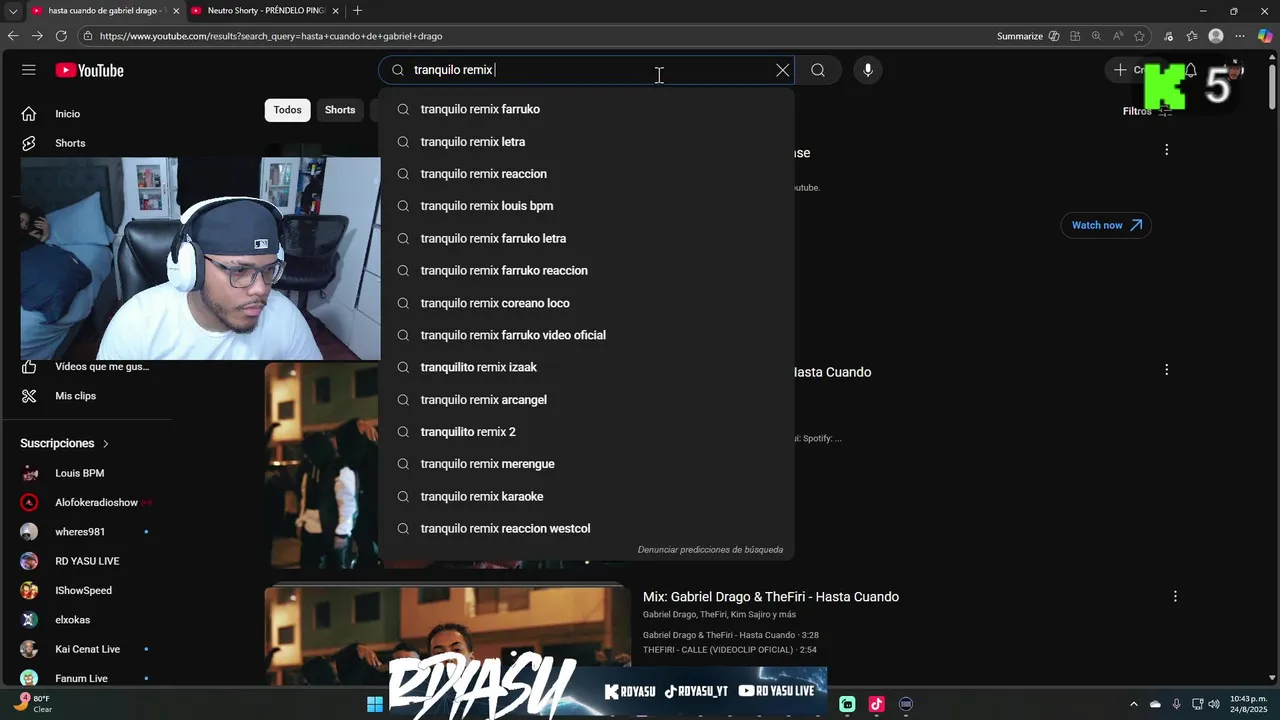Open more options for Hasta Cuando result
This screenshot has width=1280, height=720.
coord(1166,370)
